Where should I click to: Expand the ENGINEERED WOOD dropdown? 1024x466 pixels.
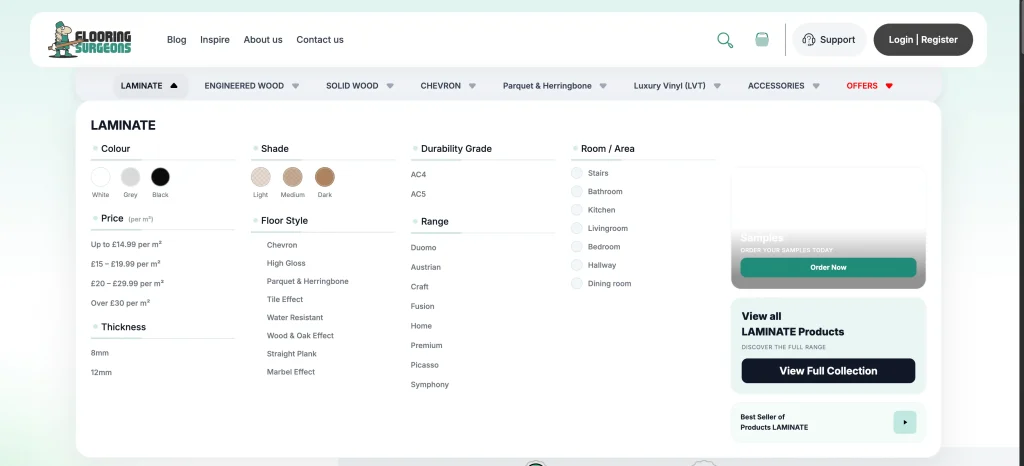[295, 85]
